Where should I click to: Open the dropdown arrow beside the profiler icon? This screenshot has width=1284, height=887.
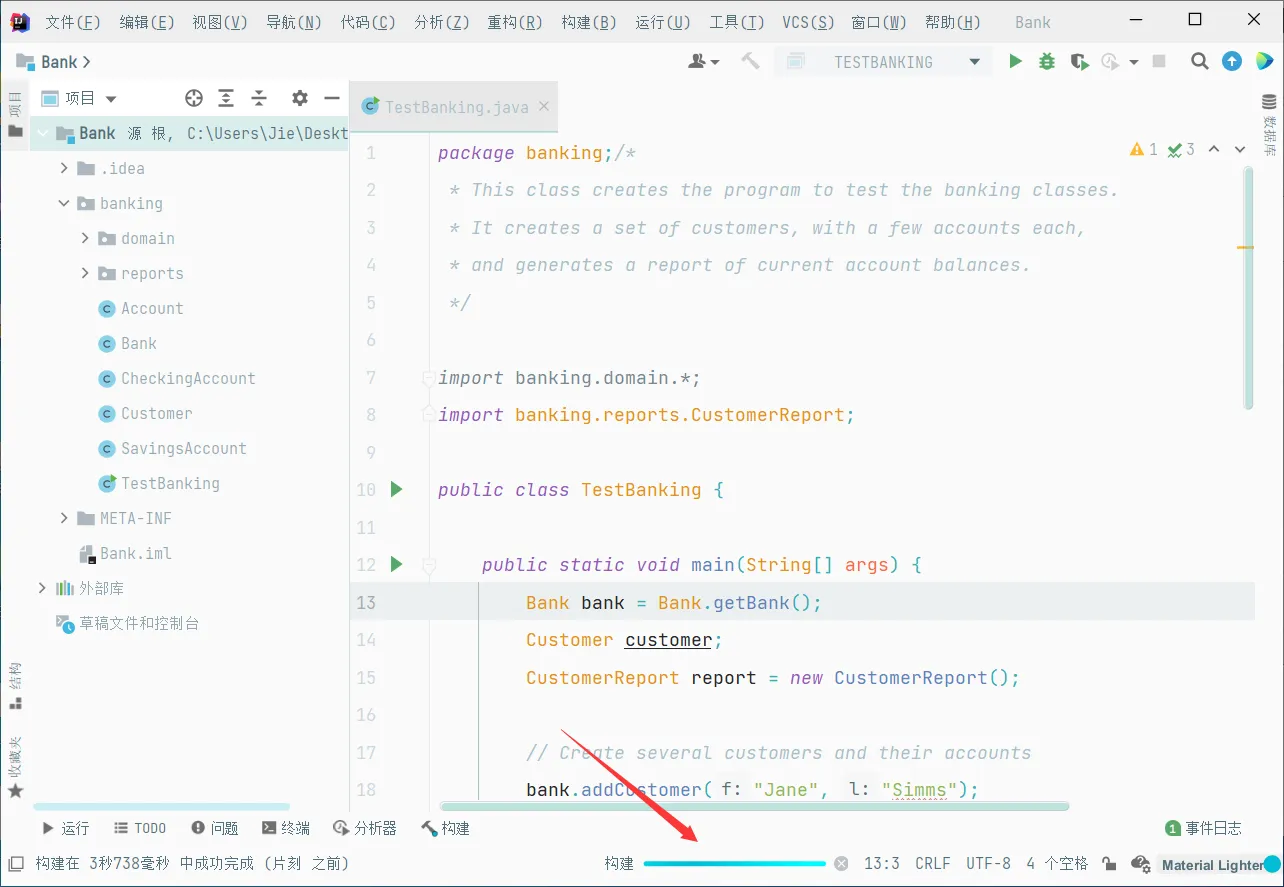(1133, 62)
